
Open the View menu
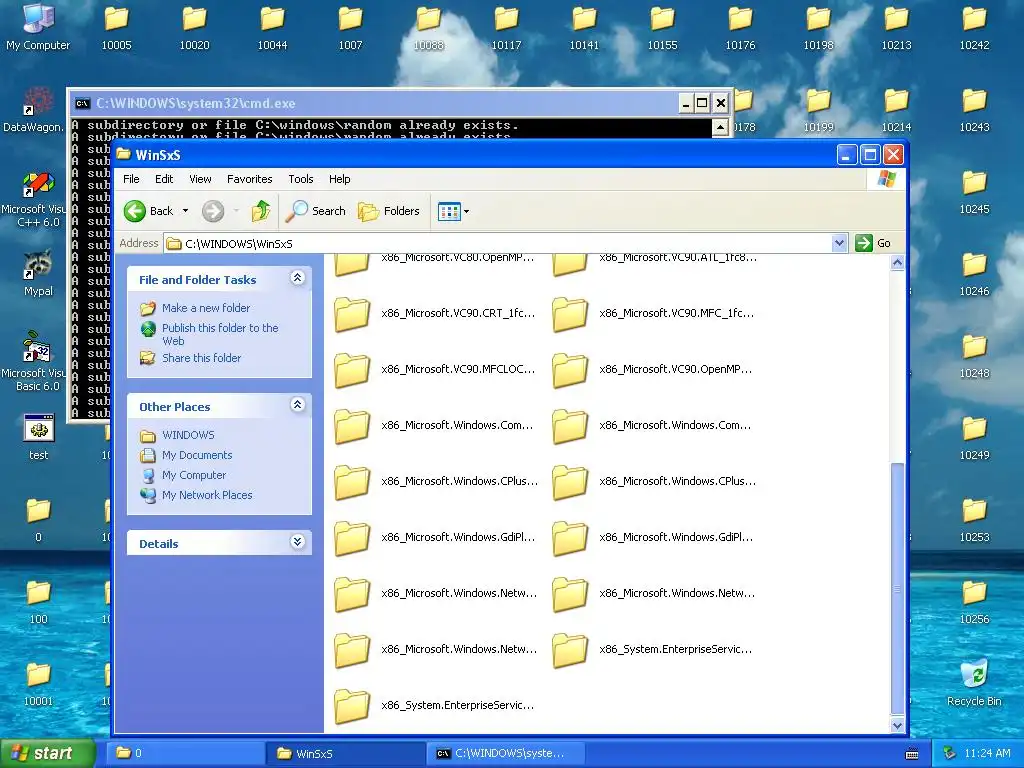tap(200, 179)
